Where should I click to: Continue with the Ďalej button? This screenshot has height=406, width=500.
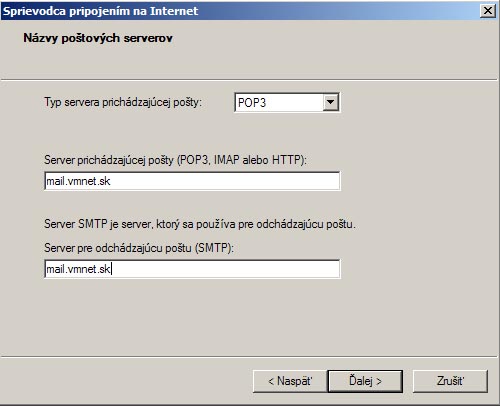(x=365, y=381)
